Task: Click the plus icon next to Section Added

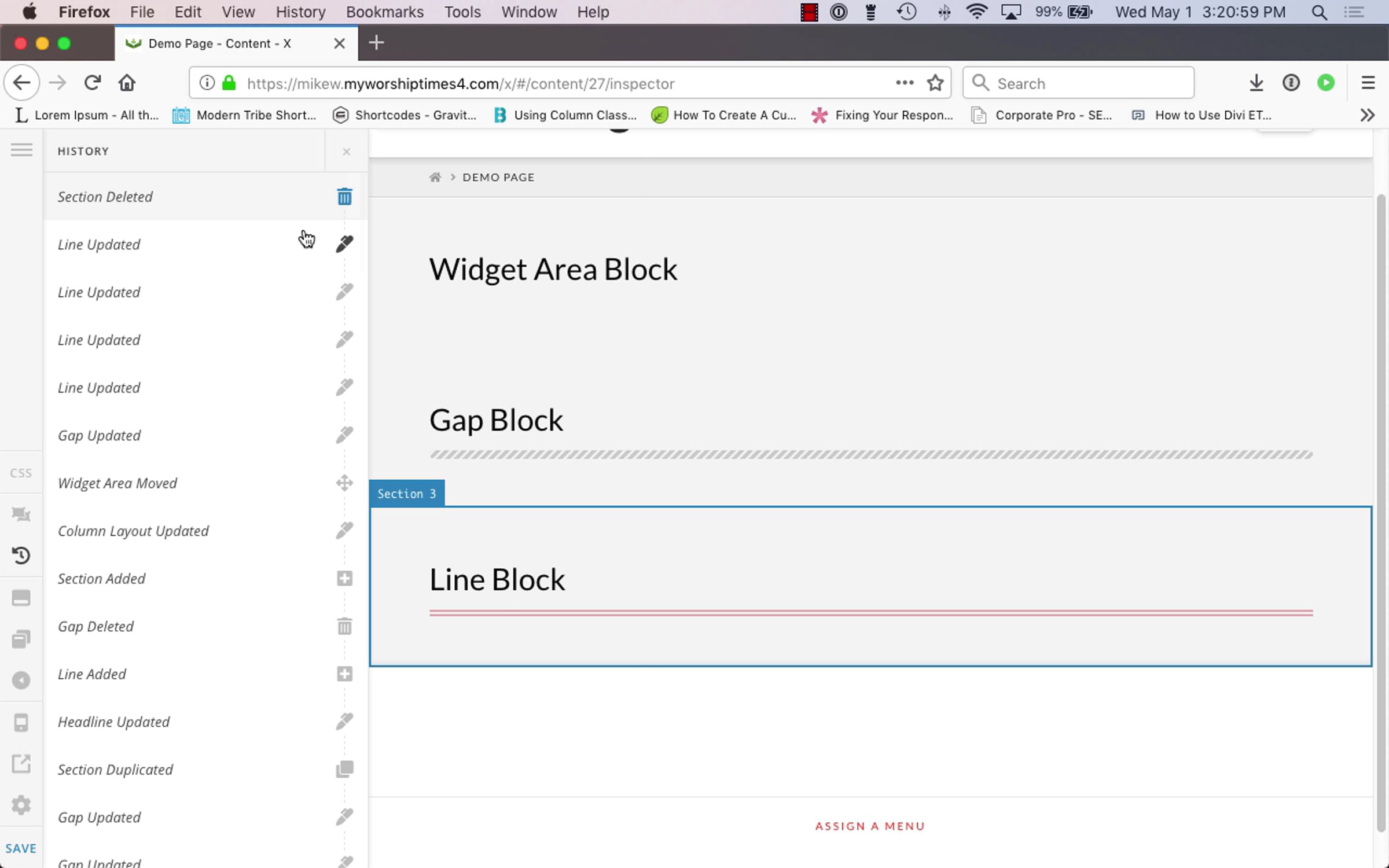Action: point(344,579)
